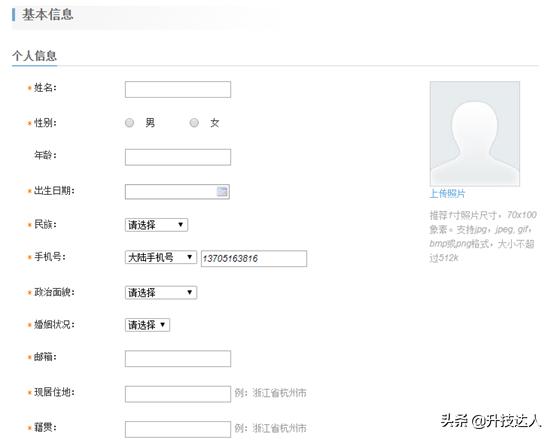Viewport: 554px width, 440px height.
Task: Open the 大陆手机号 dropdown
Action: tap(161, 257)
